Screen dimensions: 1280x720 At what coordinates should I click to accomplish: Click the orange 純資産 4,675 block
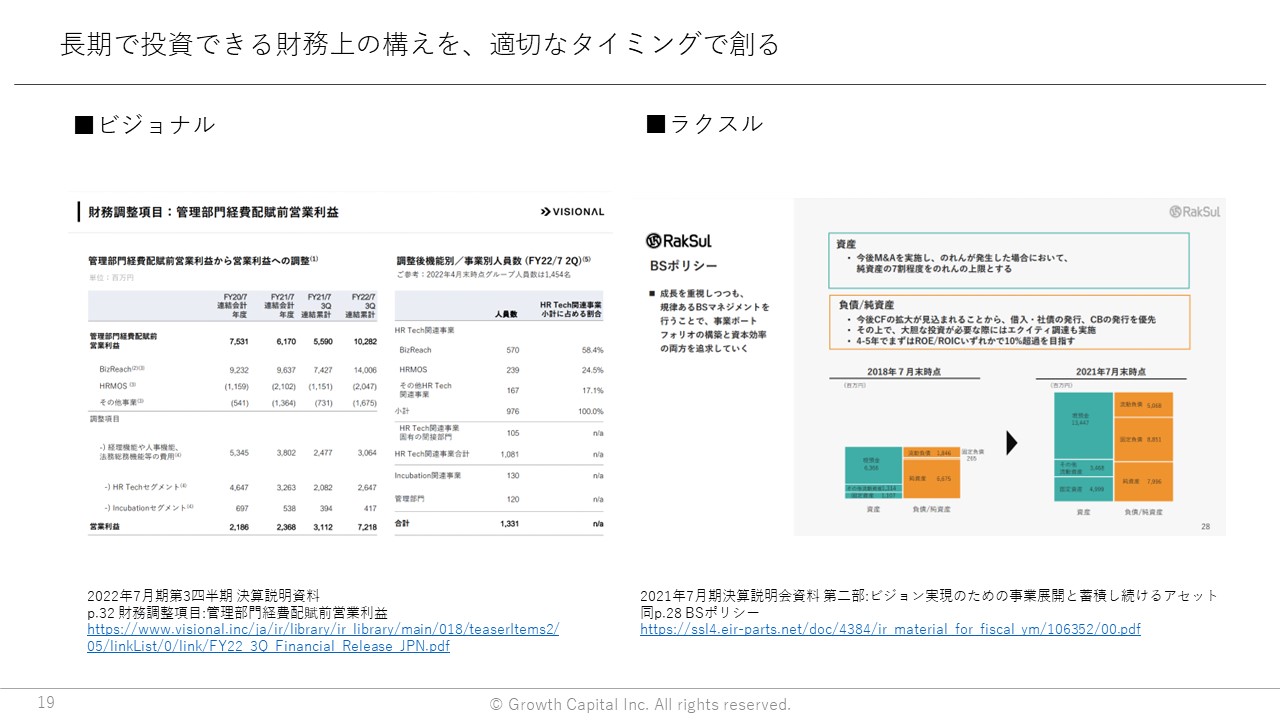pos(931,480)
